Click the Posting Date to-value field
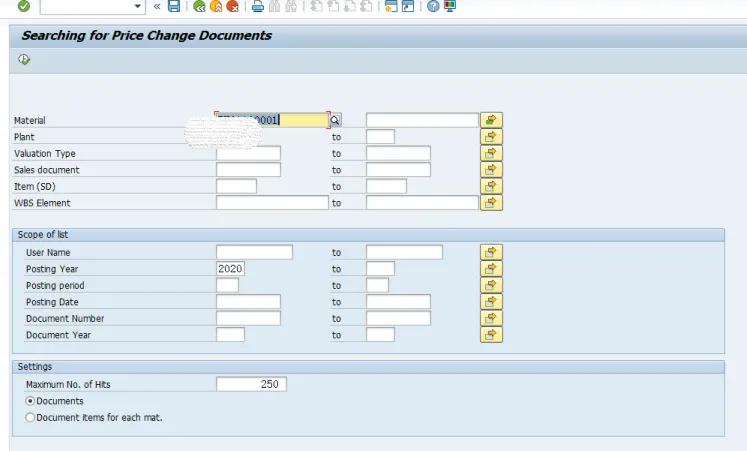The height and width of the screenshot is (451, 747). pyautogui.click(x=398, y=302)
